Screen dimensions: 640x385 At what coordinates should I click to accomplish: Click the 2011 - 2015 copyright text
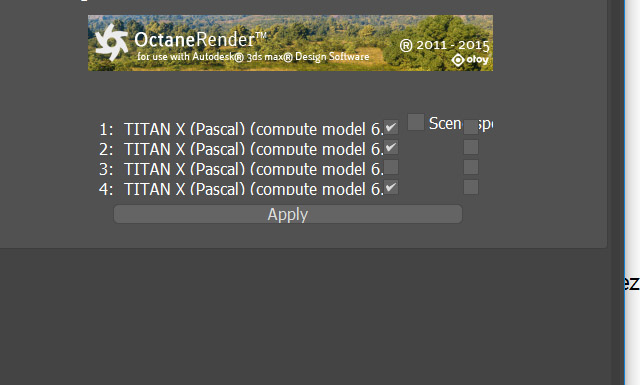[x=444, y=45]
